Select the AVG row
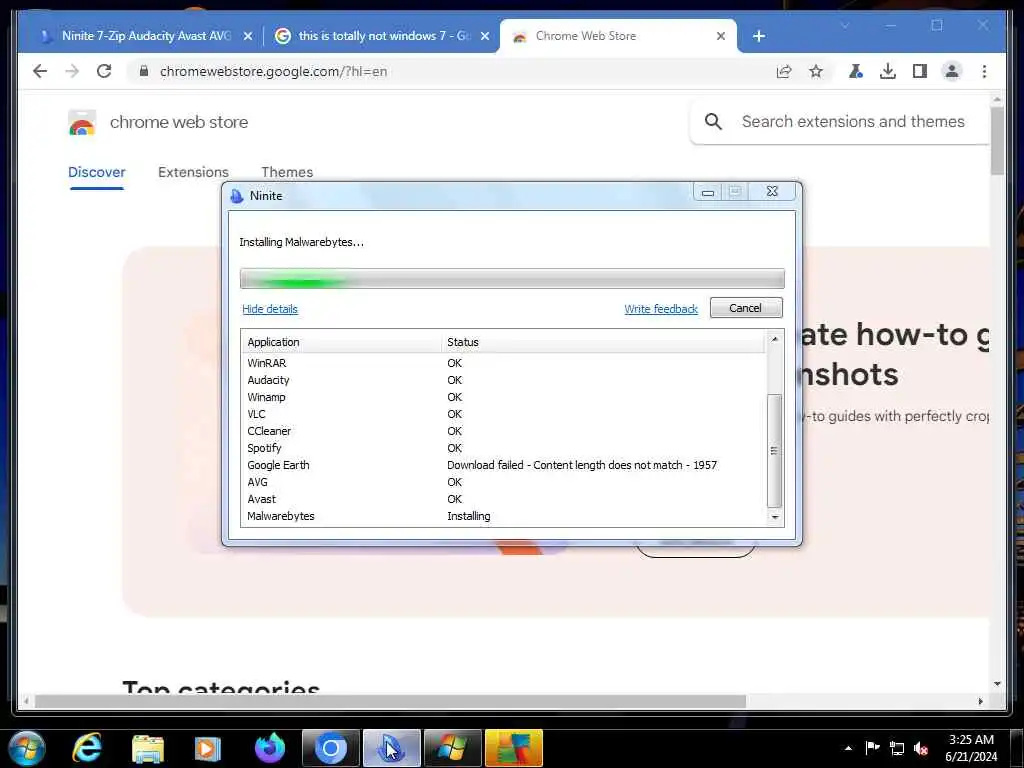1024x768 pixels. [504, 482]
